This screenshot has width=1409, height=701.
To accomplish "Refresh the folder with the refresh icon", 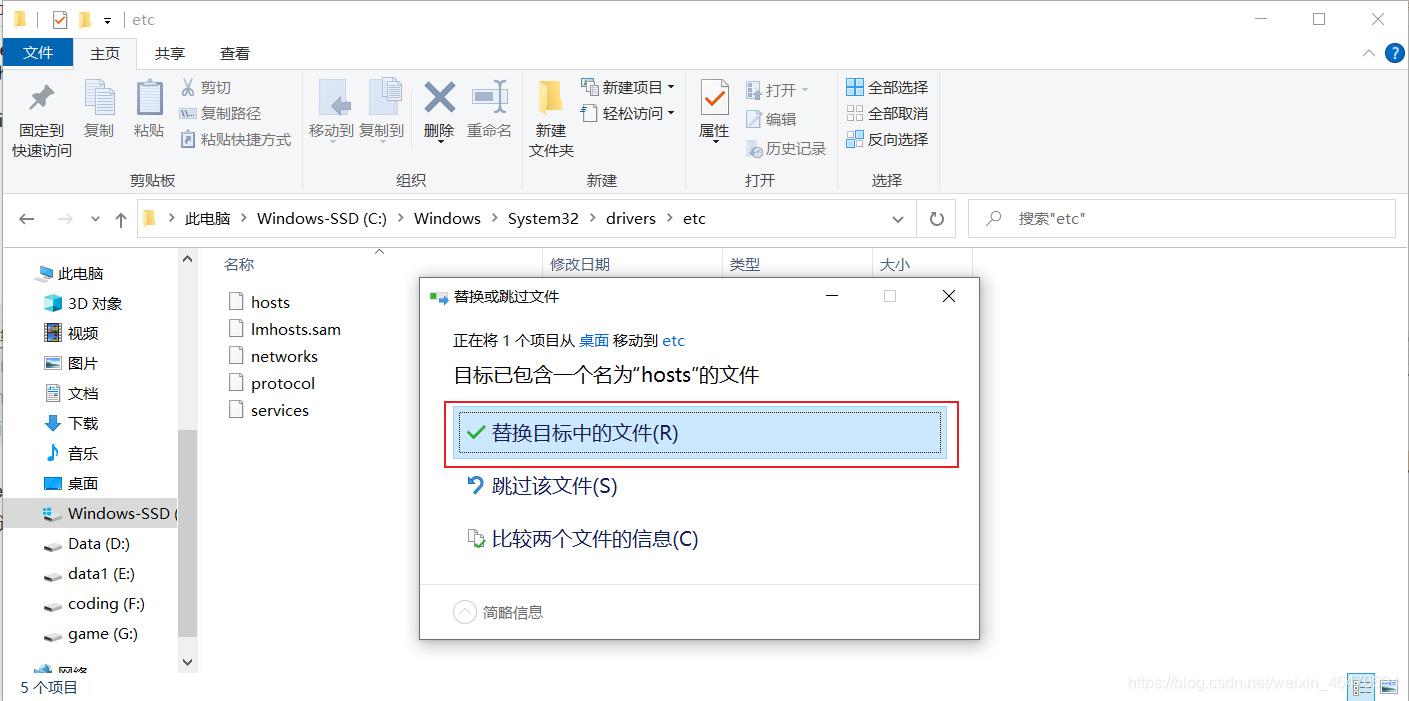I will (x=937, y=218).
